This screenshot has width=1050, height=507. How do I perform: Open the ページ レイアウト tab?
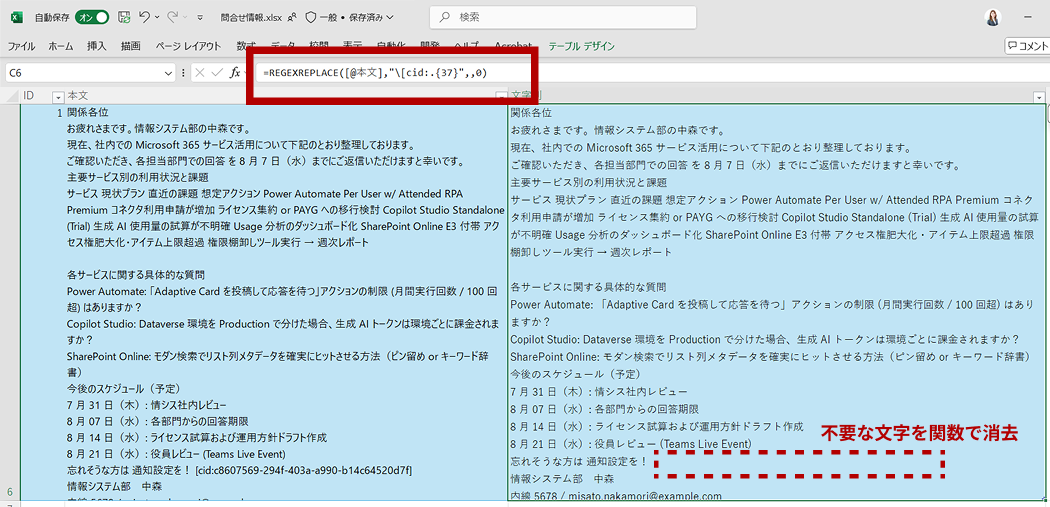[188, 46]
